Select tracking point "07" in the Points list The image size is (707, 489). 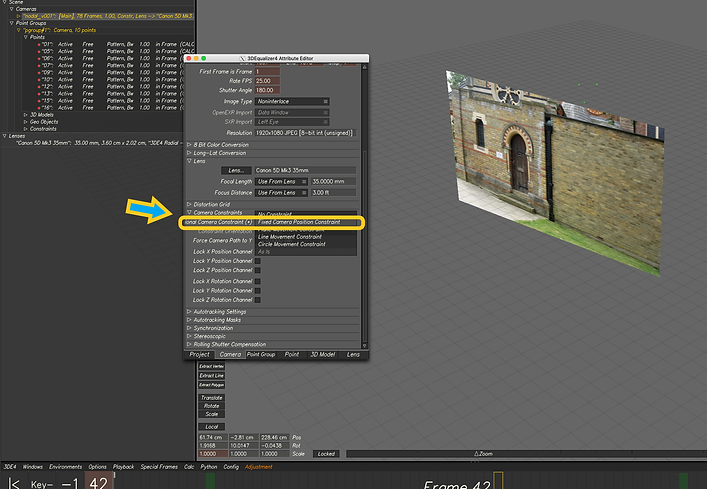(x=110, y=65)
